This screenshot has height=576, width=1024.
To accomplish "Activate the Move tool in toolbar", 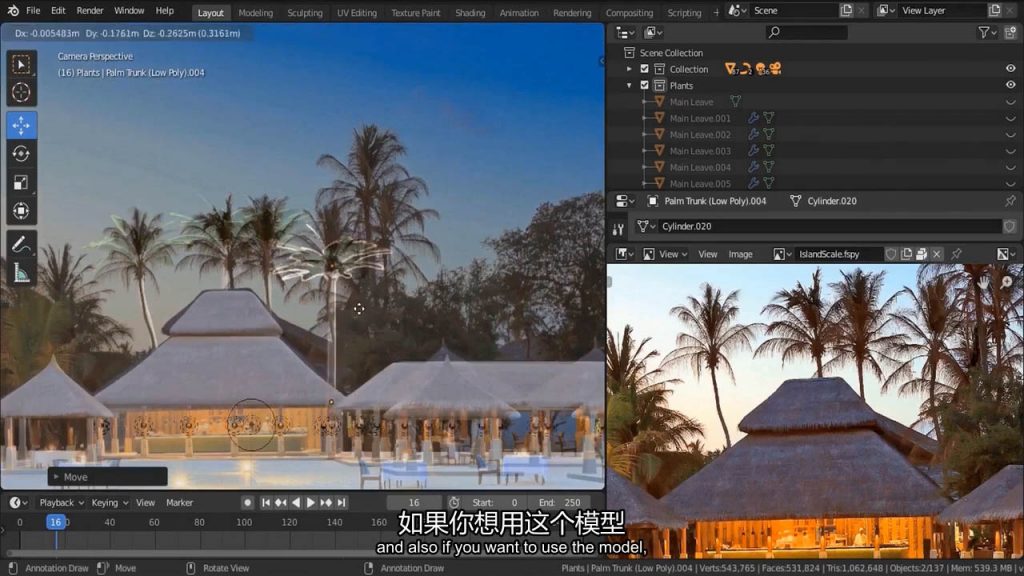I will pos(21,125).
